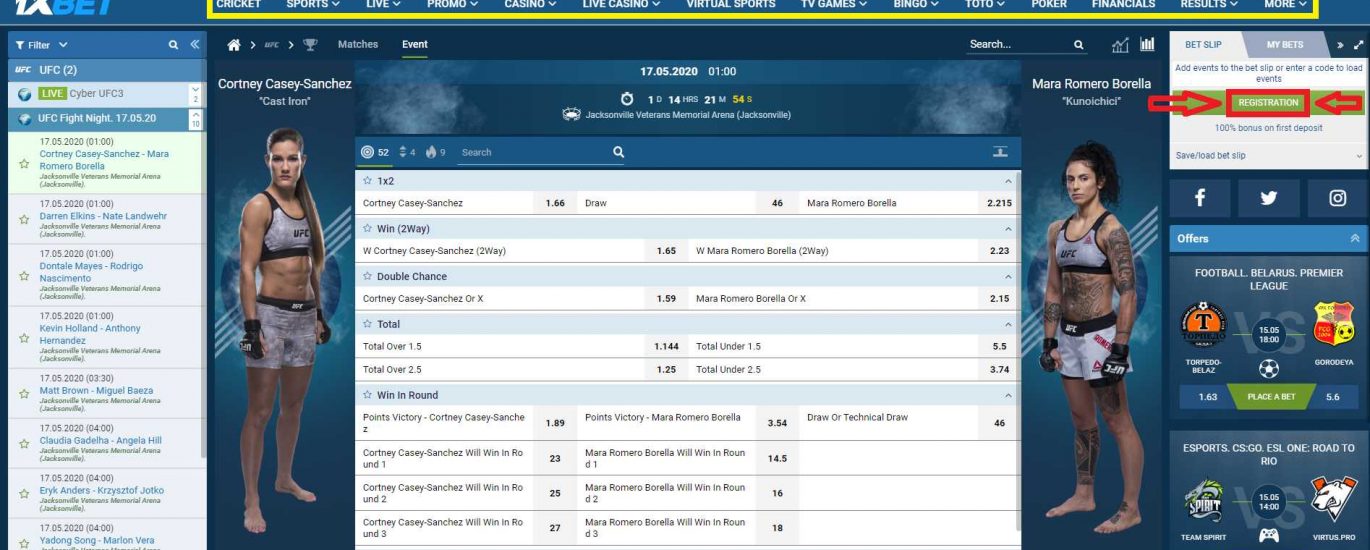Image resolution: width=1370 pixels, height=550 pixels.
Task: Switch to the MY BETS tab
Action: (1285, 45)
